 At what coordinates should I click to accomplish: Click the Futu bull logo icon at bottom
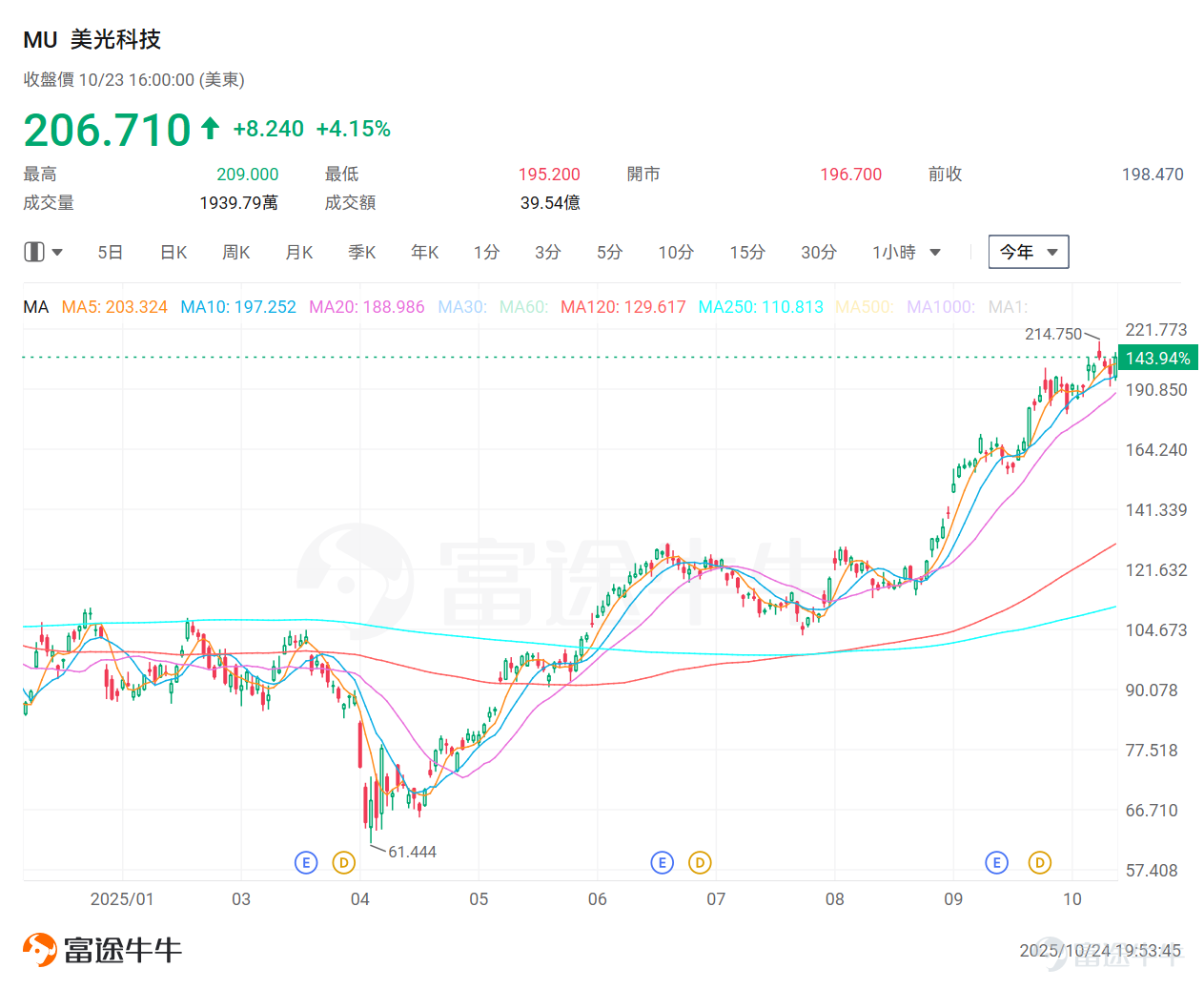click(40, 950)
